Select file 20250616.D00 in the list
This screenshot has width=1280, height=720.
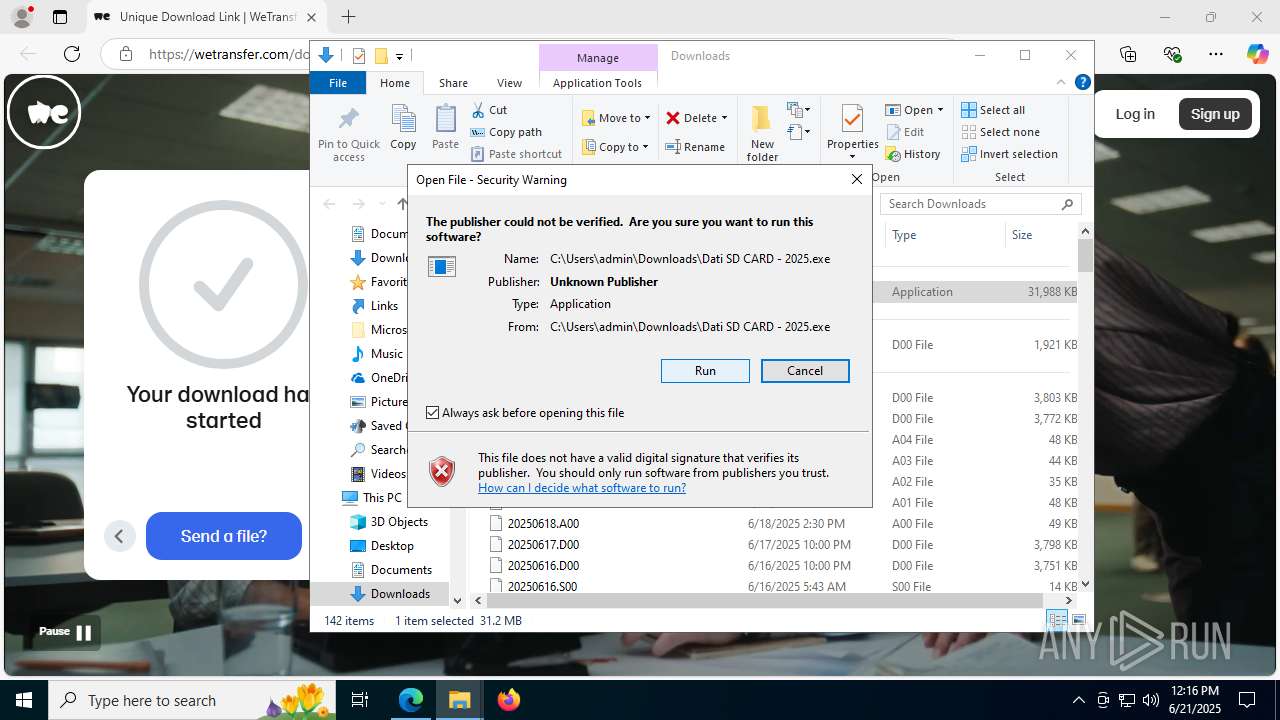(543, 566)
